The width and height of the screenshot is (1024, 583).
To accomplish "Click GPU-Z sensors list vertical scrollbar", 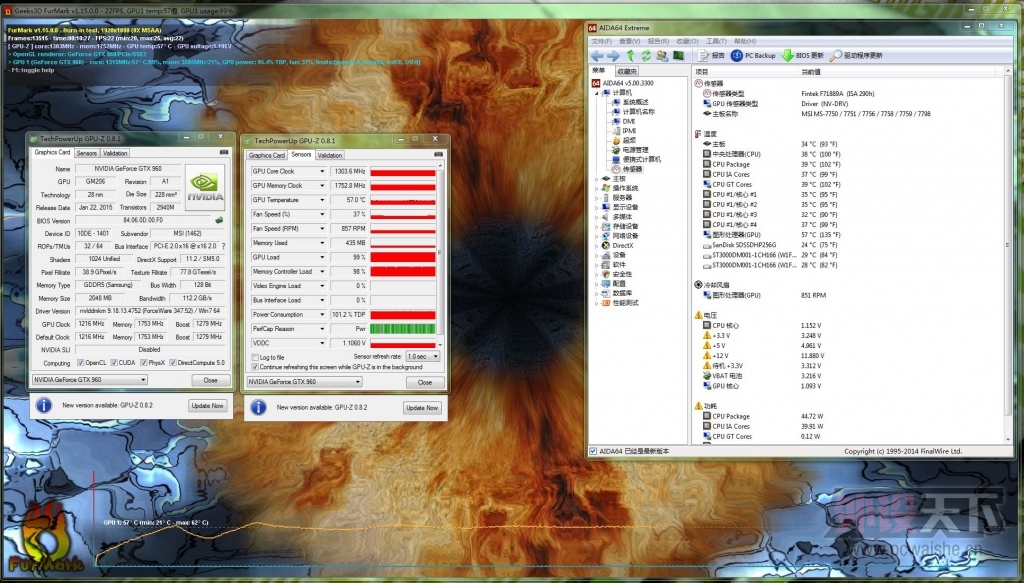I will pyautogui.click(x=440, y=256).
